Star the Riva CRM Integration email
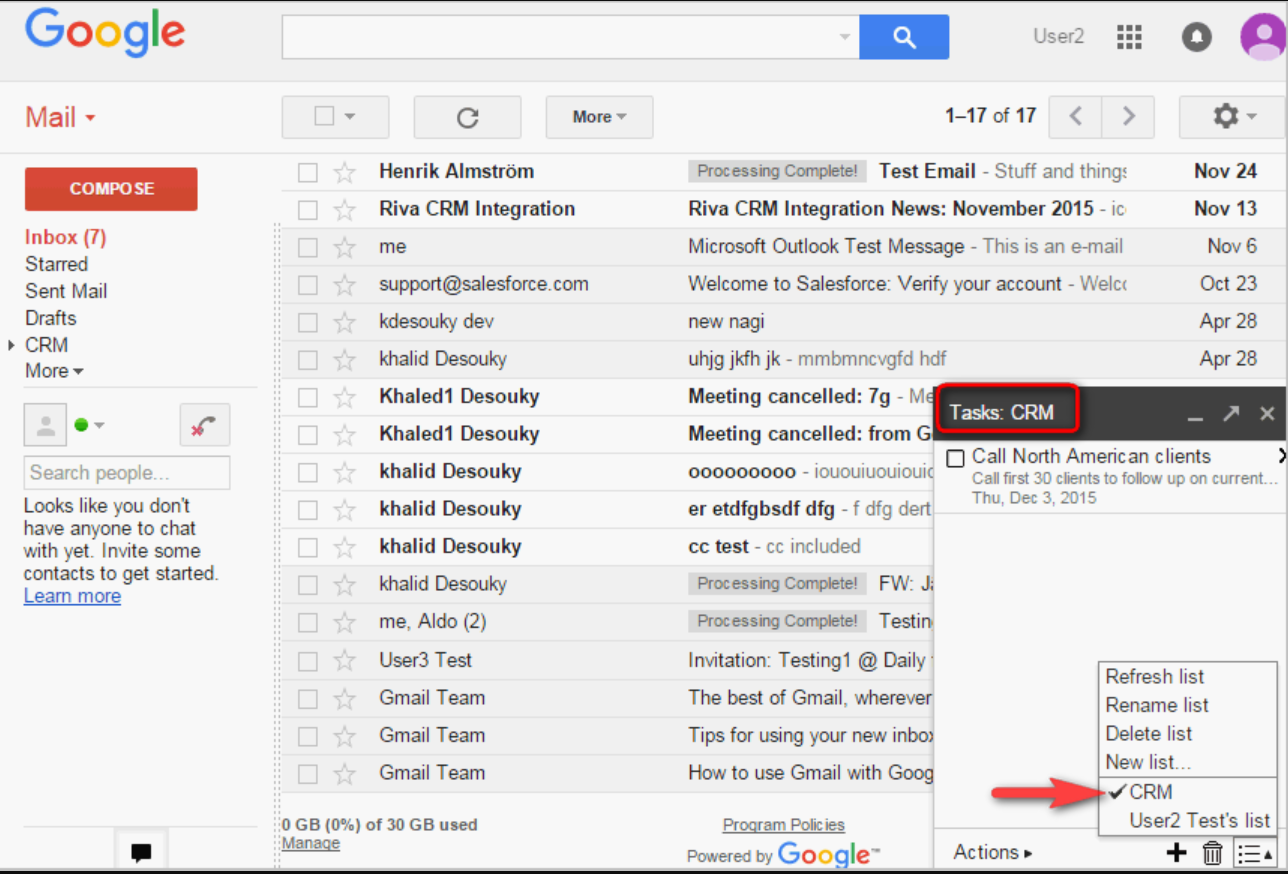The image size is (1288, 874). click(x=345, y=210)
